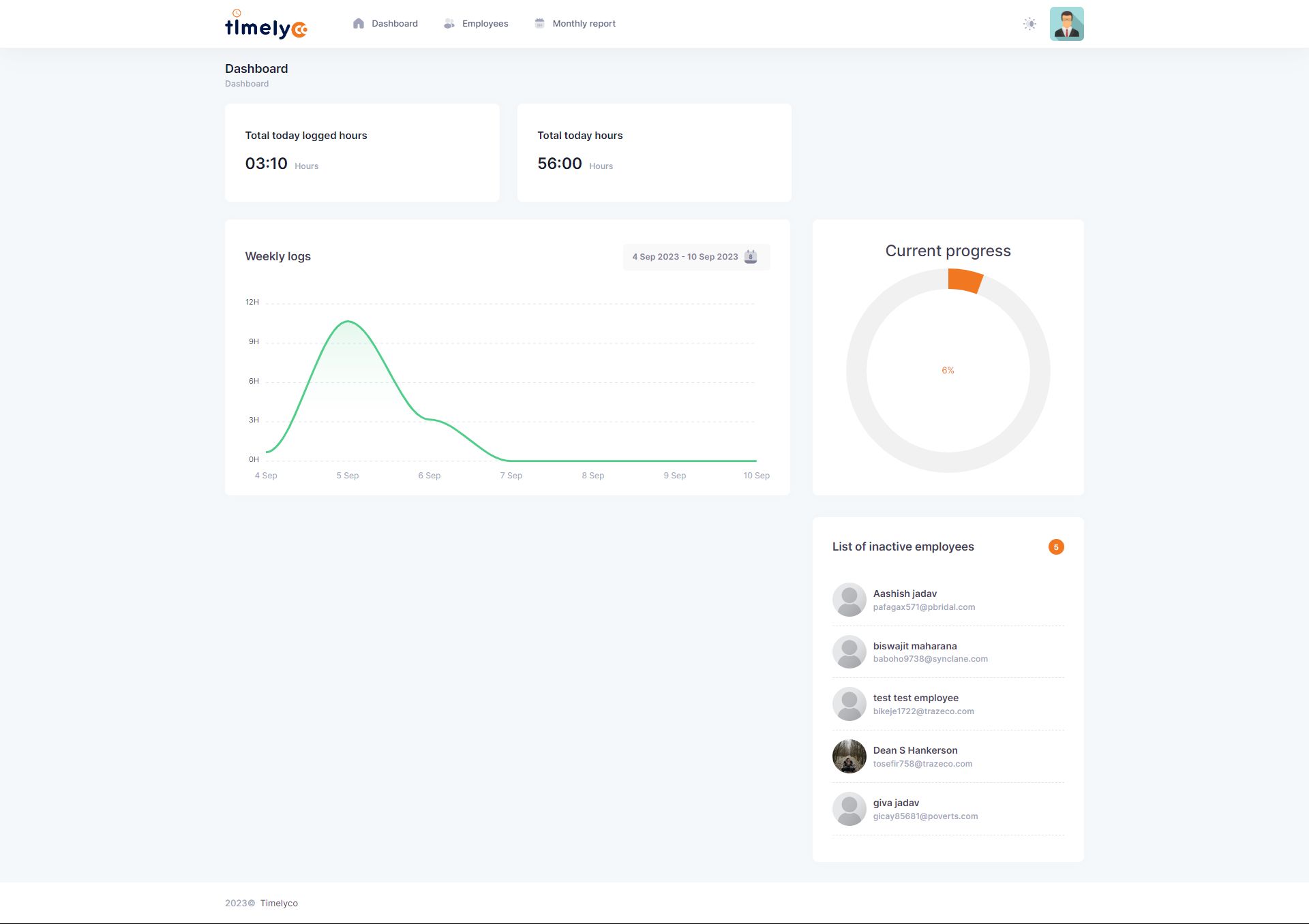Click the inactive employees count badge
1309x924 pixels.
[x=1056, y=546]
